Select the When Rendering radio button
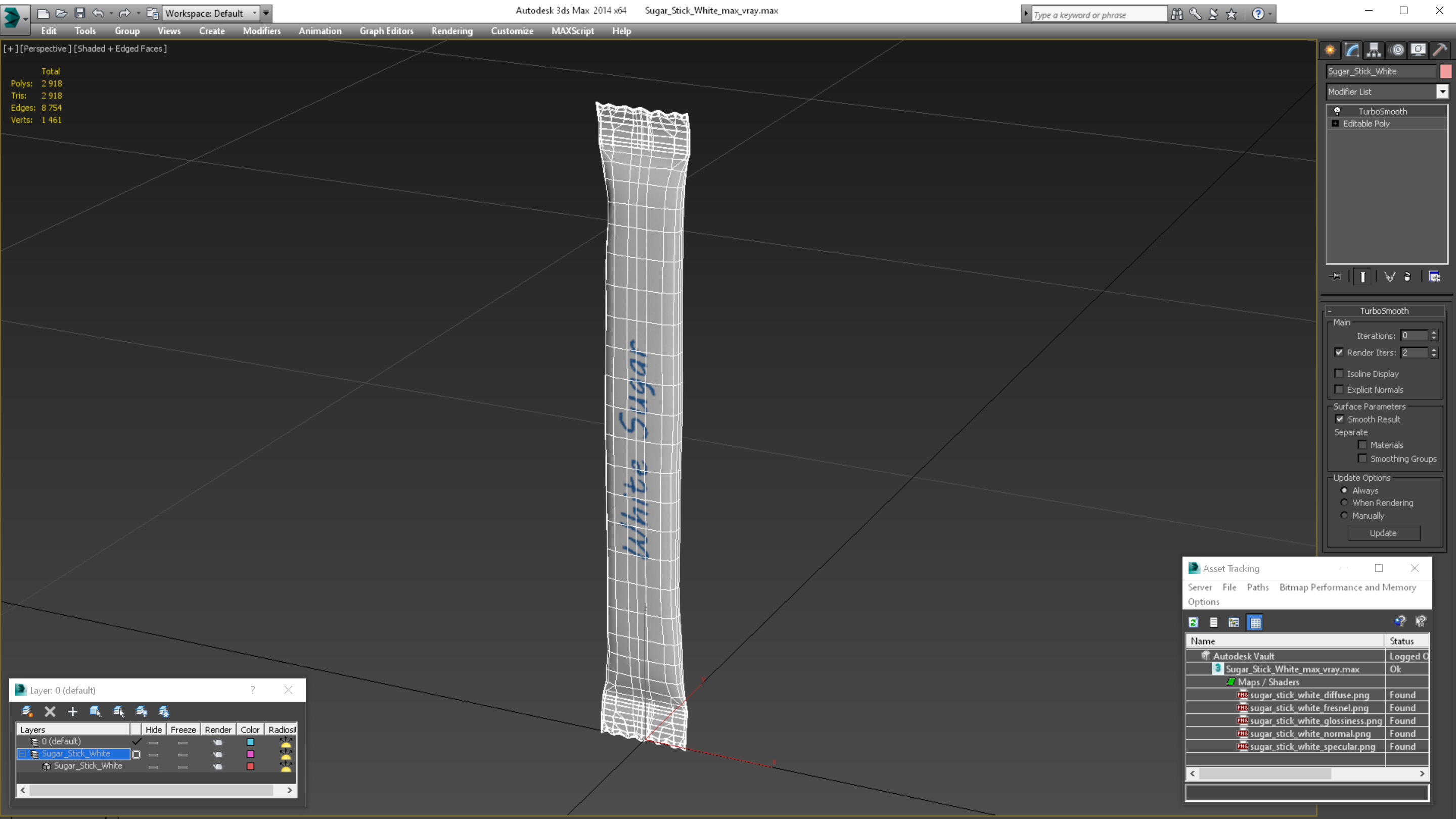 tap(1344, 503)
